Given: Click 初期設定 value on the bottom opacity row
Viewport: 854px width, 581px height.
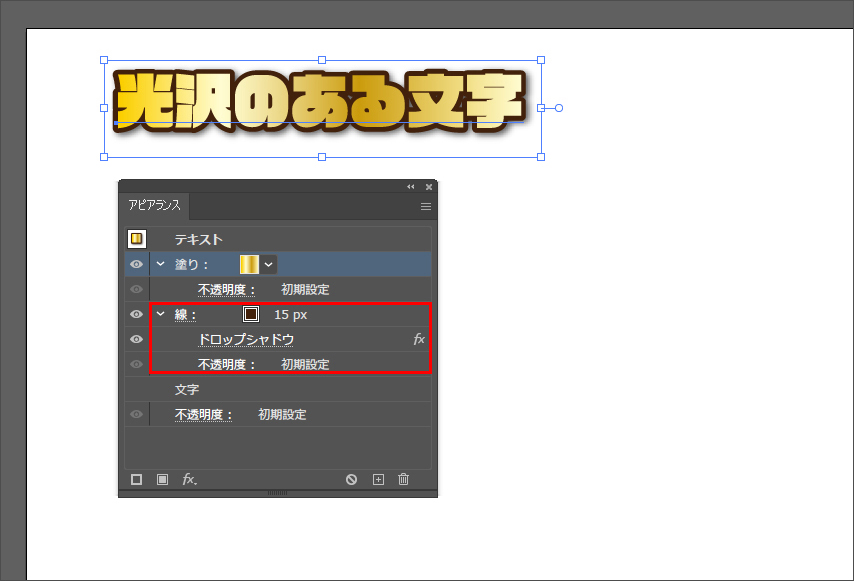Looking at the screenshot, I should click(282, 414).
